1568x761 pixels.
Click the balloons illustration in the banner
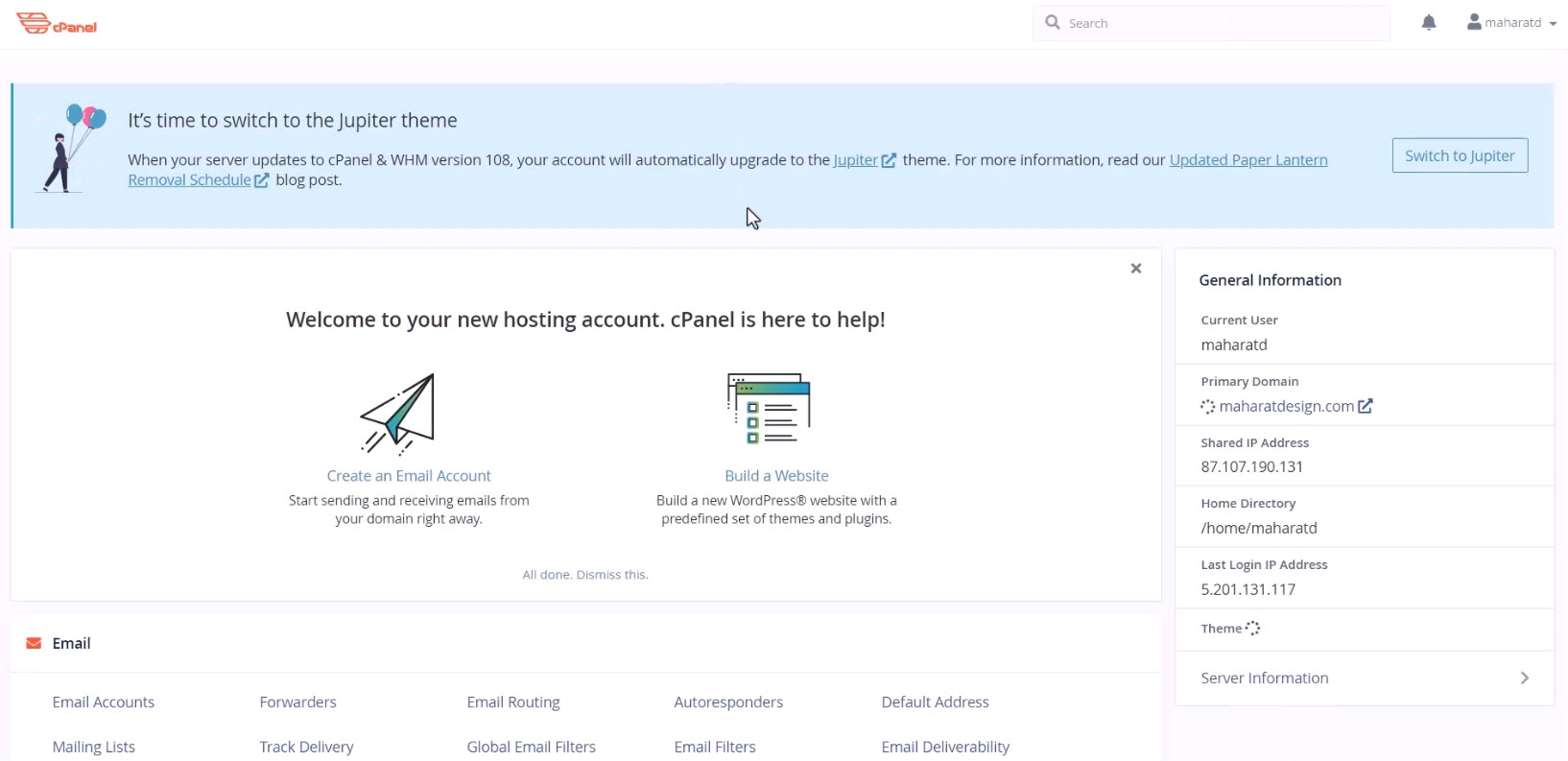point(73,149)
